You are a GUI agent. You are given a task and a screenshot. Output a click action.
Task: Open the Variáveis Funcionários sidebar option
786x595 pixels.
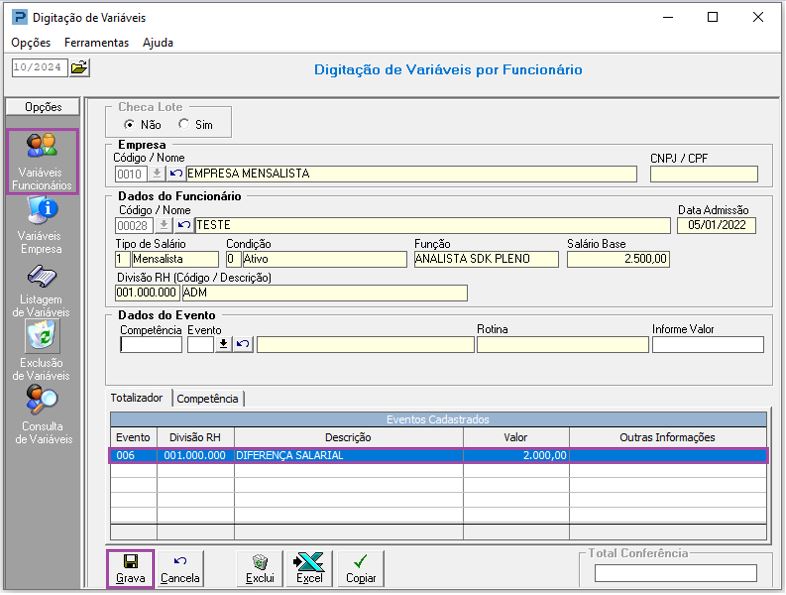[42, 161]
